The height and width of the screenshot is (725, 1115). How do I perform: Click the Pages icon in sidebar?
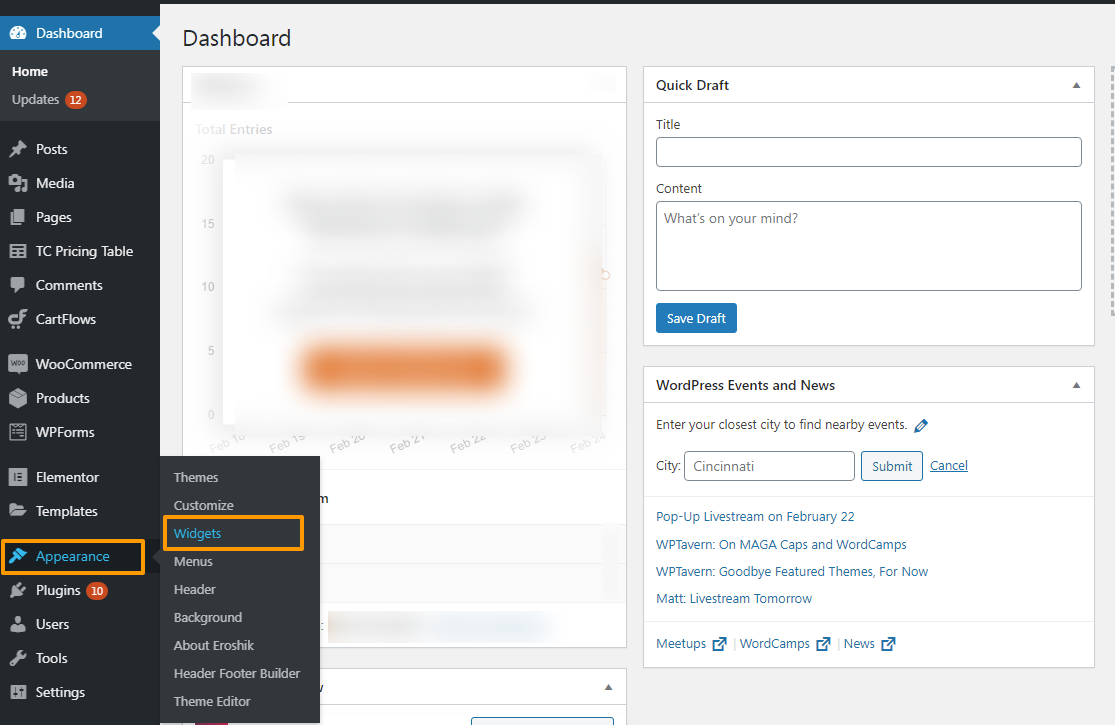point(18,218)
